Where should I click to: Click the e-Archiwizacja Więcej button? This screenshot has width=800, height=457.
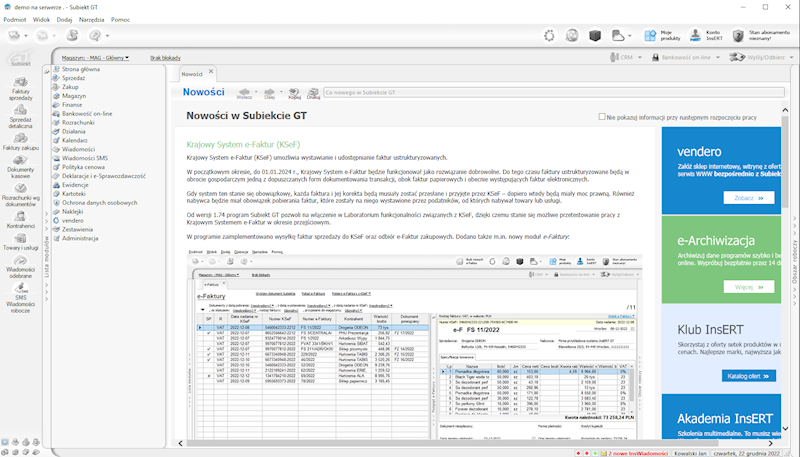click(748, 287)
